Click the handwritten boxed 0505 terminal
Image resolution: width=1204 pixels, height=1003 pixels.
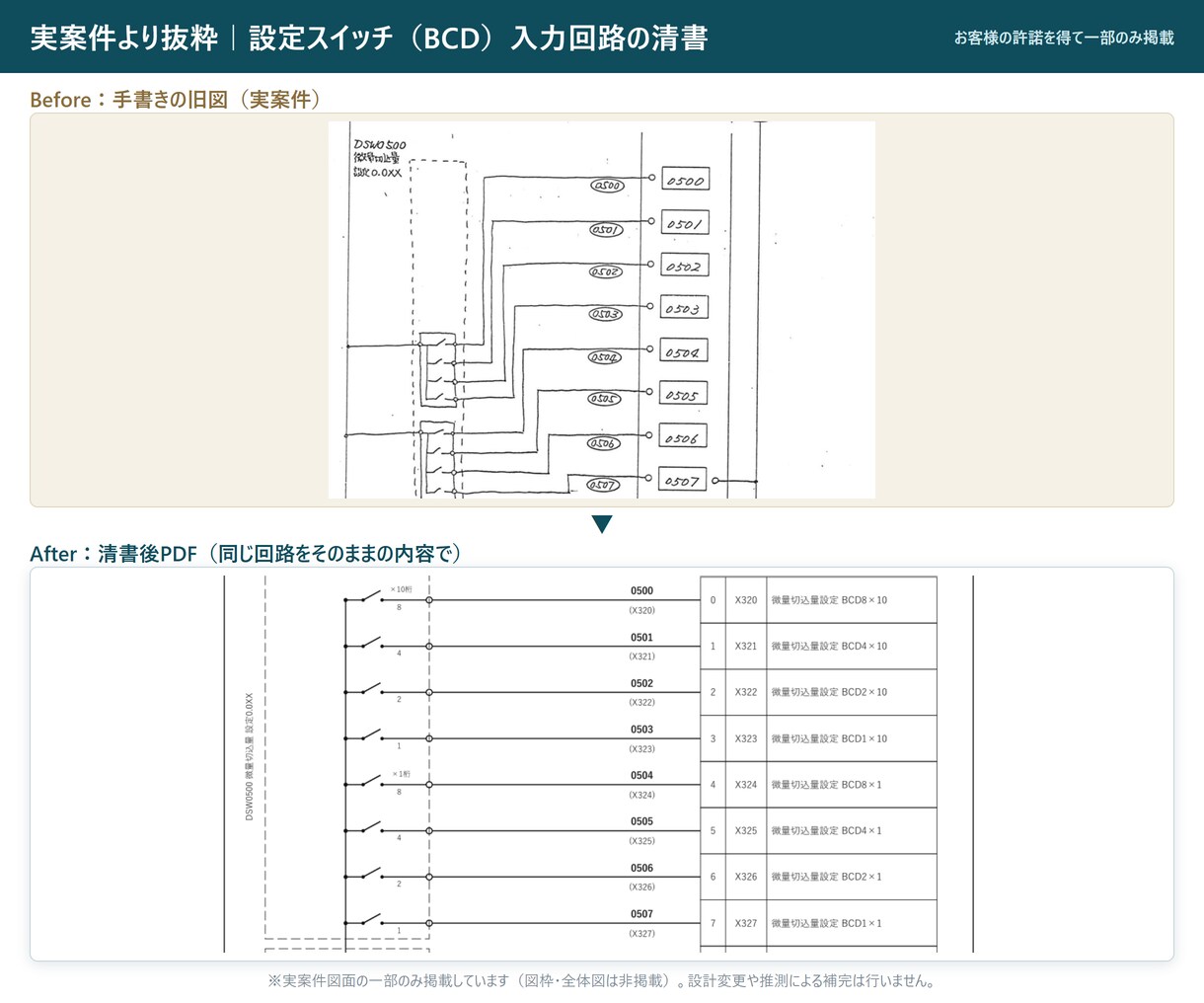[683, 395]
